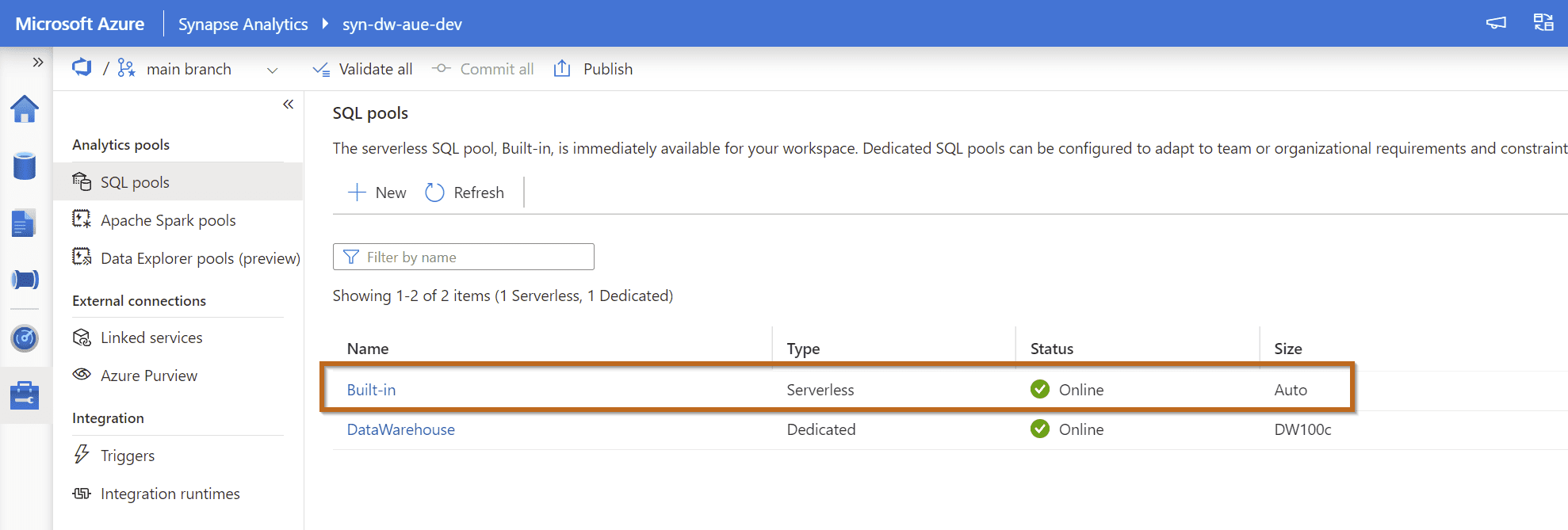
Task: Click the feedback megaphone icon
Action: click(x=1496, y=23)
